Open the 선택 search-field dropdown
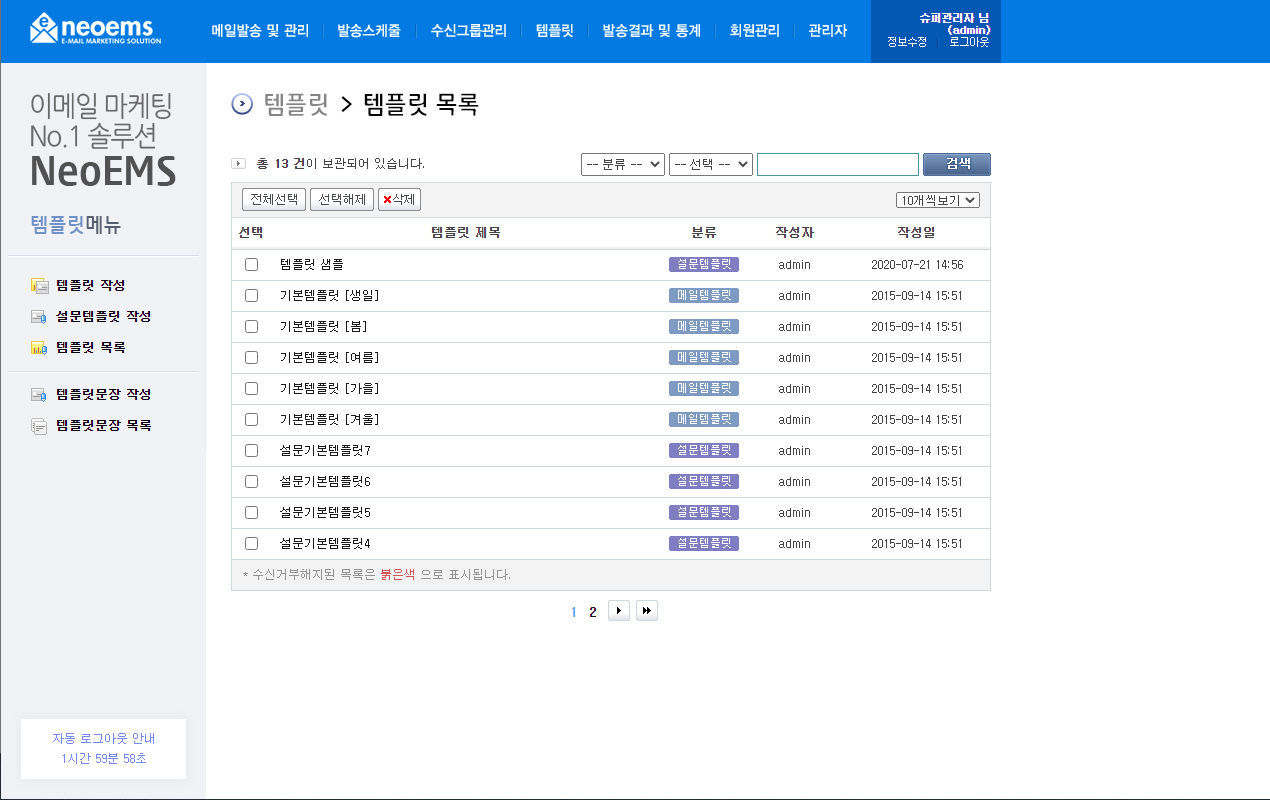The width and height of the screenshot is (1270, 800). (711, 165)
